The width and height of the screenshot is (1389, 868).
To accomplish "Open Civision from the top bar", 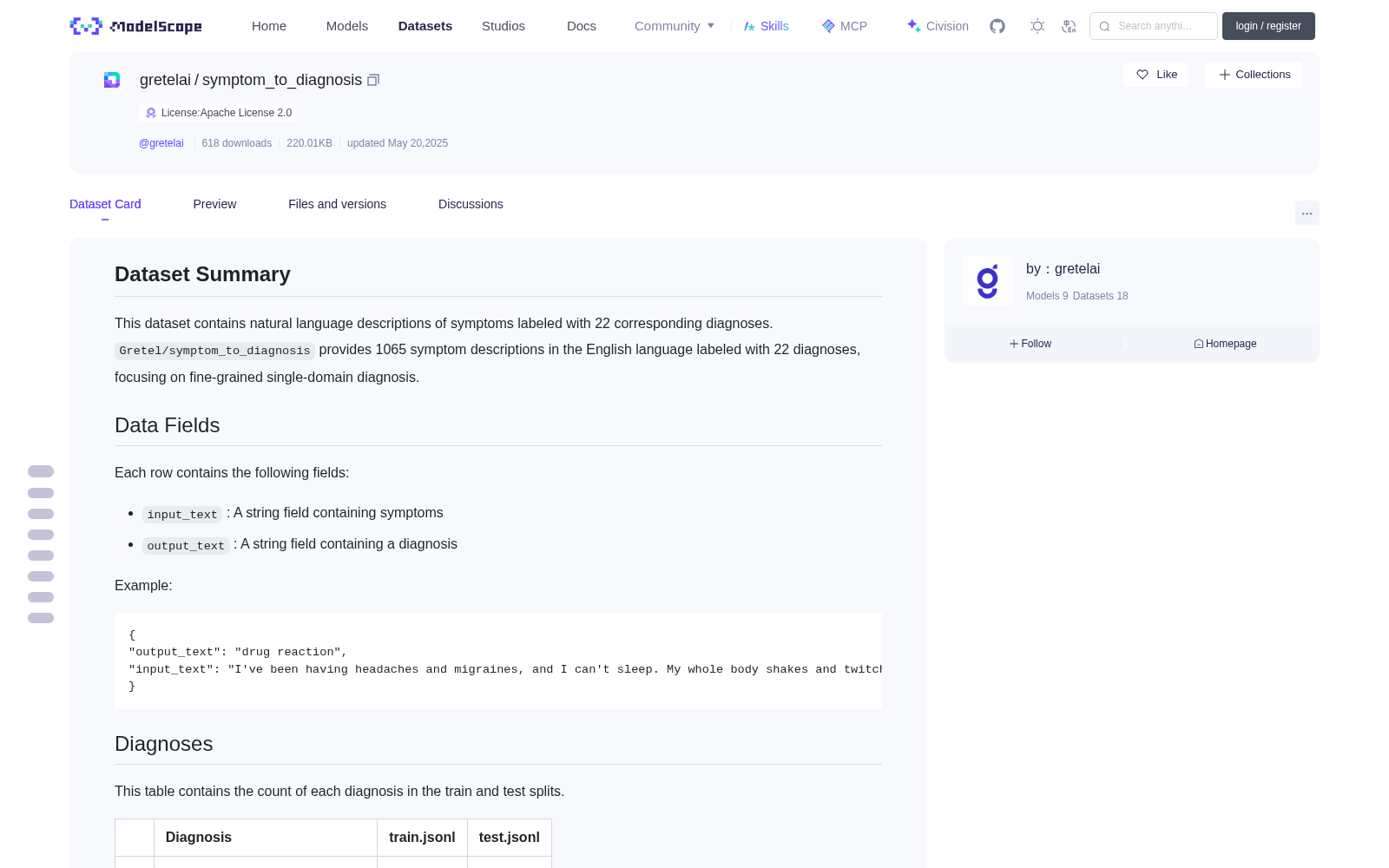I will click(x=937, y=26).
